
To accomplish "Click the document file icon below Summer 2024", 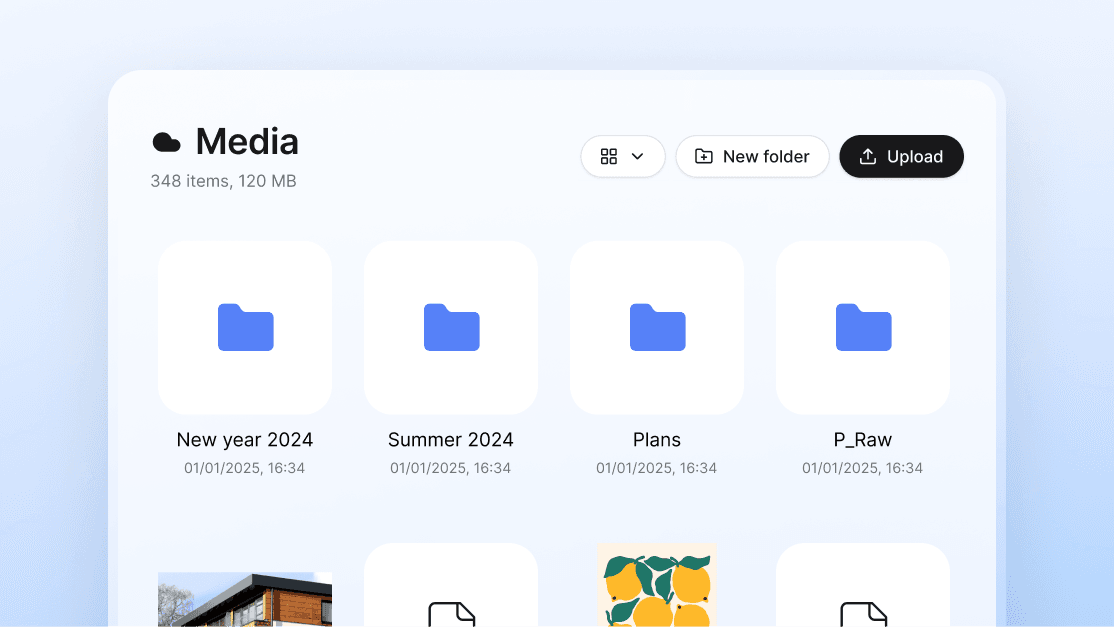I will [x=451, y=611].
